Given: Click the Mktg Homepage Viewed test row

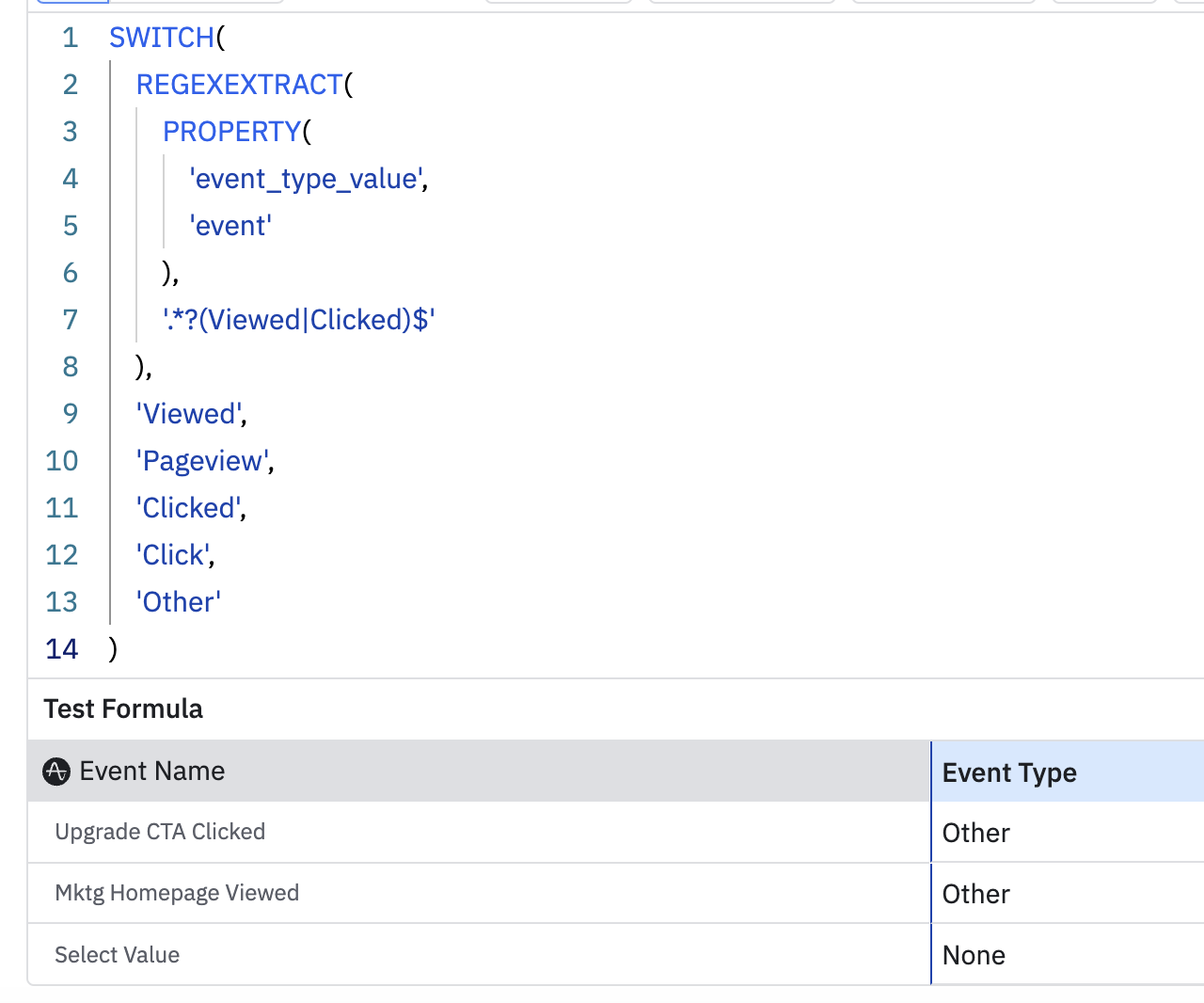Looking at the screenshot, I should pyautogui.click(x=177, y=893).
